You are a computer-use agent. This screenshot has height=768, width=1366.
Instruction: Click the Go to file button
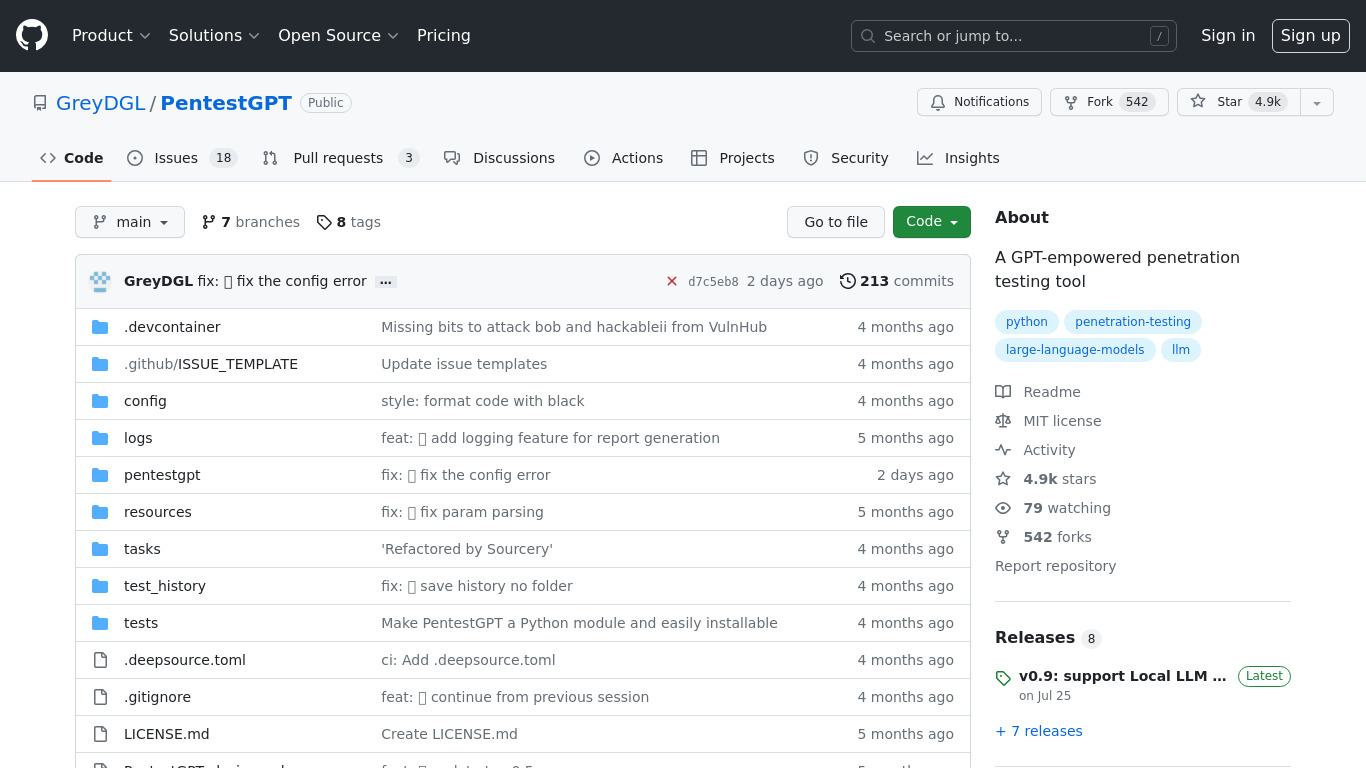[x=836, y=222]
